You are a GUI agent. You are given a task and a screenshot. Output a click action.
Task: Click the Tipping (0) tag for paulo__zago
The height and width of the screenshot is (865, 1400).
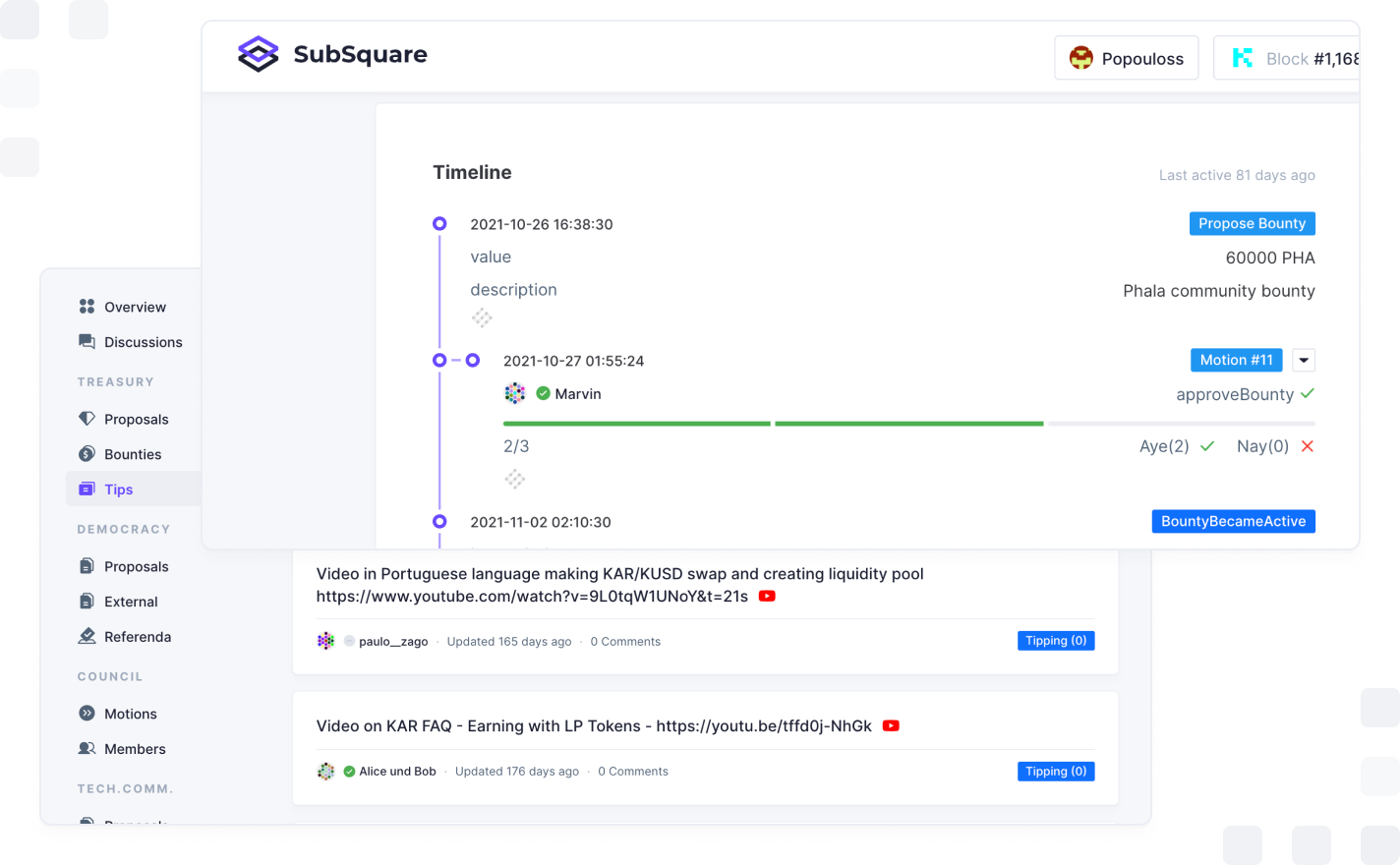coord(1055,641)
